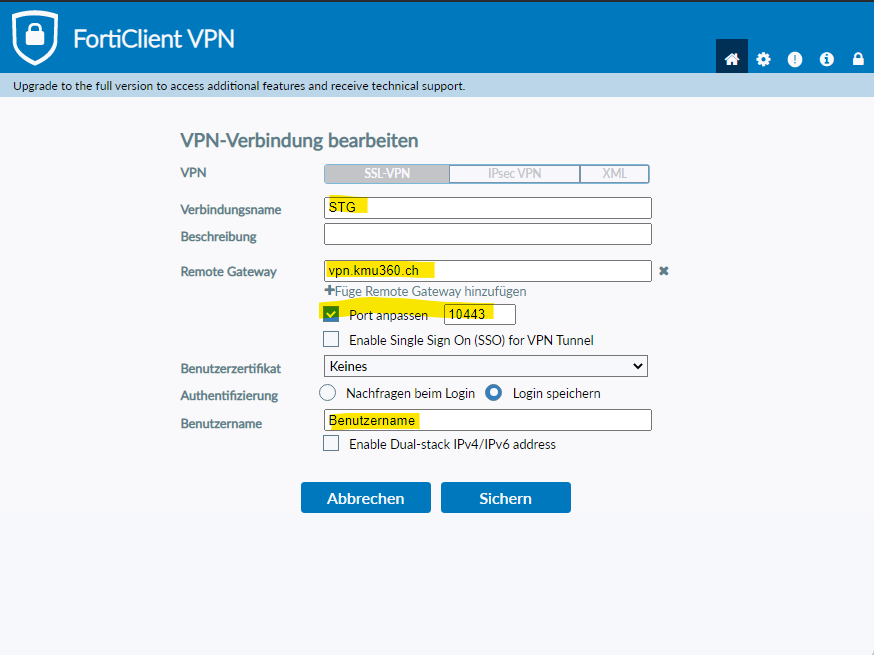The image size is (874, 655).
Task: Remove the Remote Gateway with the X icon
Action: (x=663, y=271)
